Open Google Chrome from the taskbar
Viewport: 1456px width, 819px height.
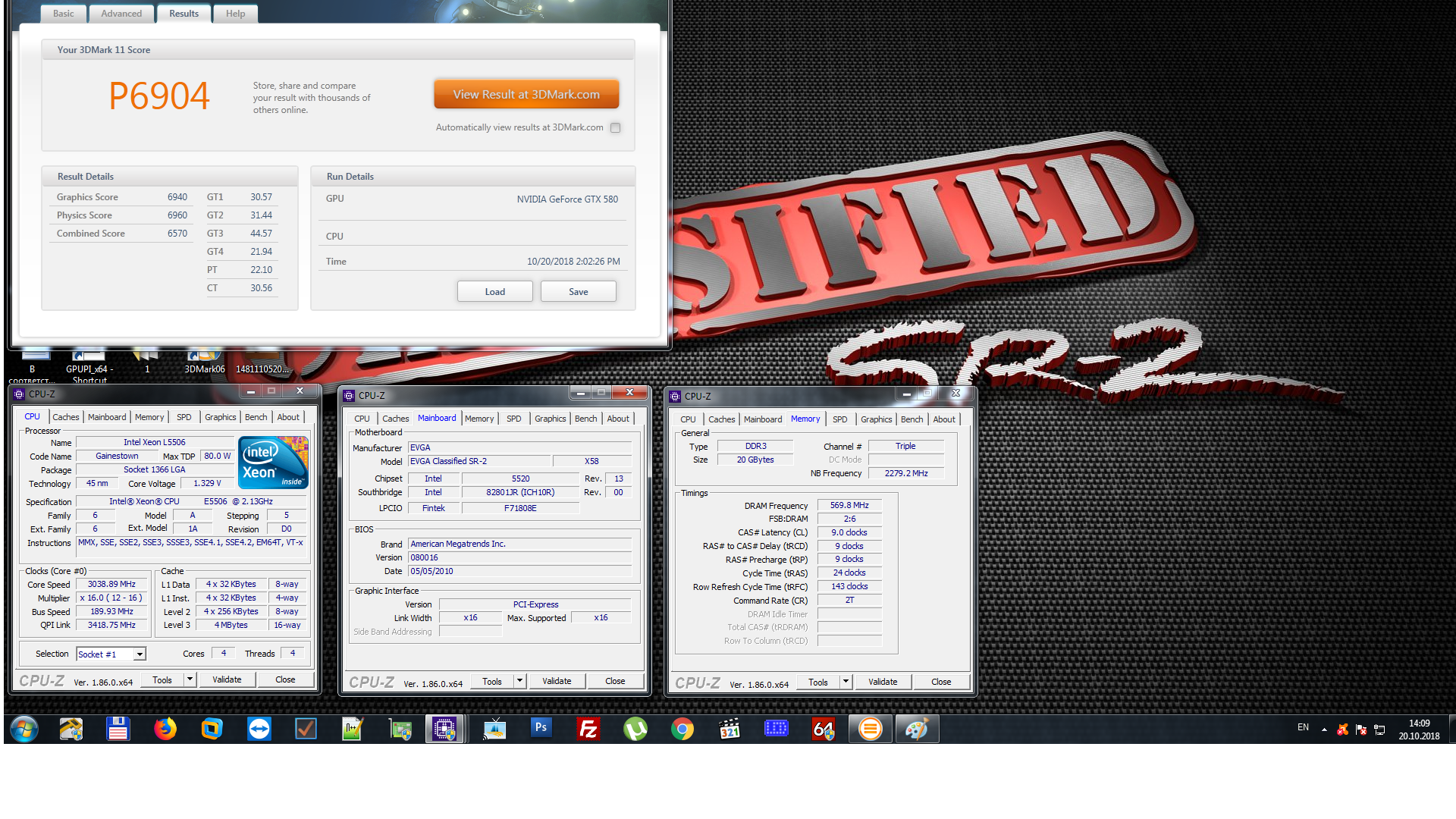[682, 730]
